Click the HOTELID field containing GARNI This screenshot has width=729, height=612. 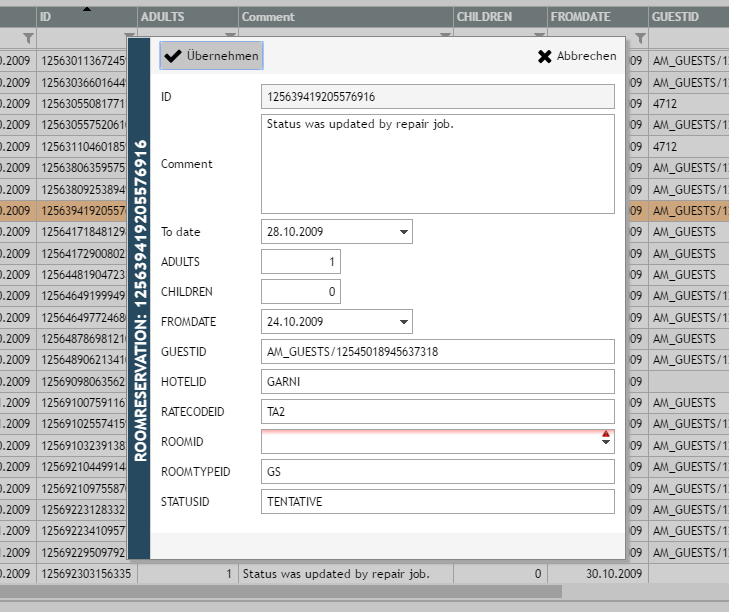click(x=437, y=382)
